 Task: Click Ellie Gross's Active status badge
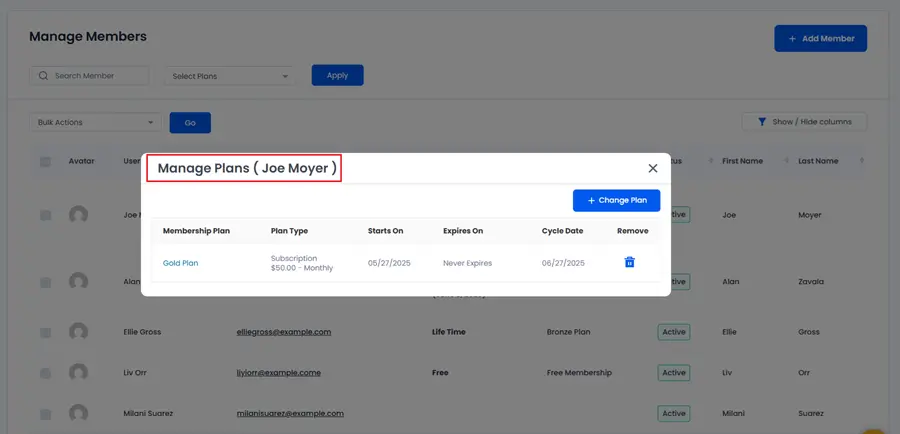click(674, 332)
